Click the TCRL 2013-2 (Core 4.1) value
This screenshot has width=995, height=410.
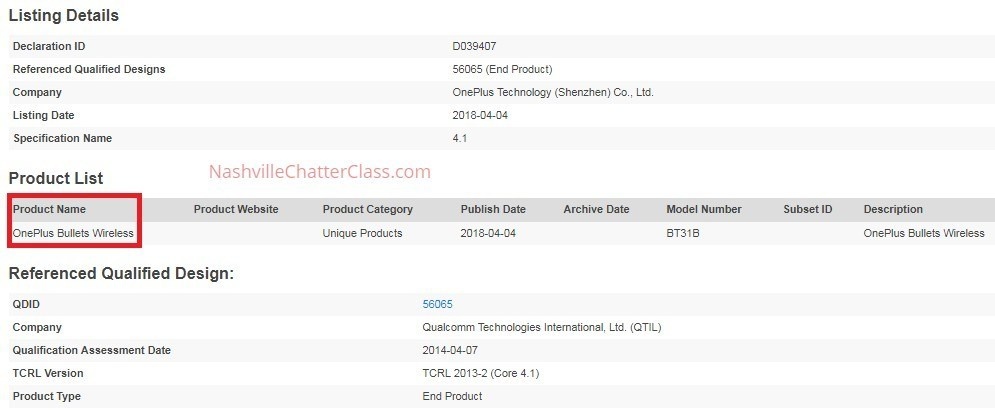pos(482,373)
